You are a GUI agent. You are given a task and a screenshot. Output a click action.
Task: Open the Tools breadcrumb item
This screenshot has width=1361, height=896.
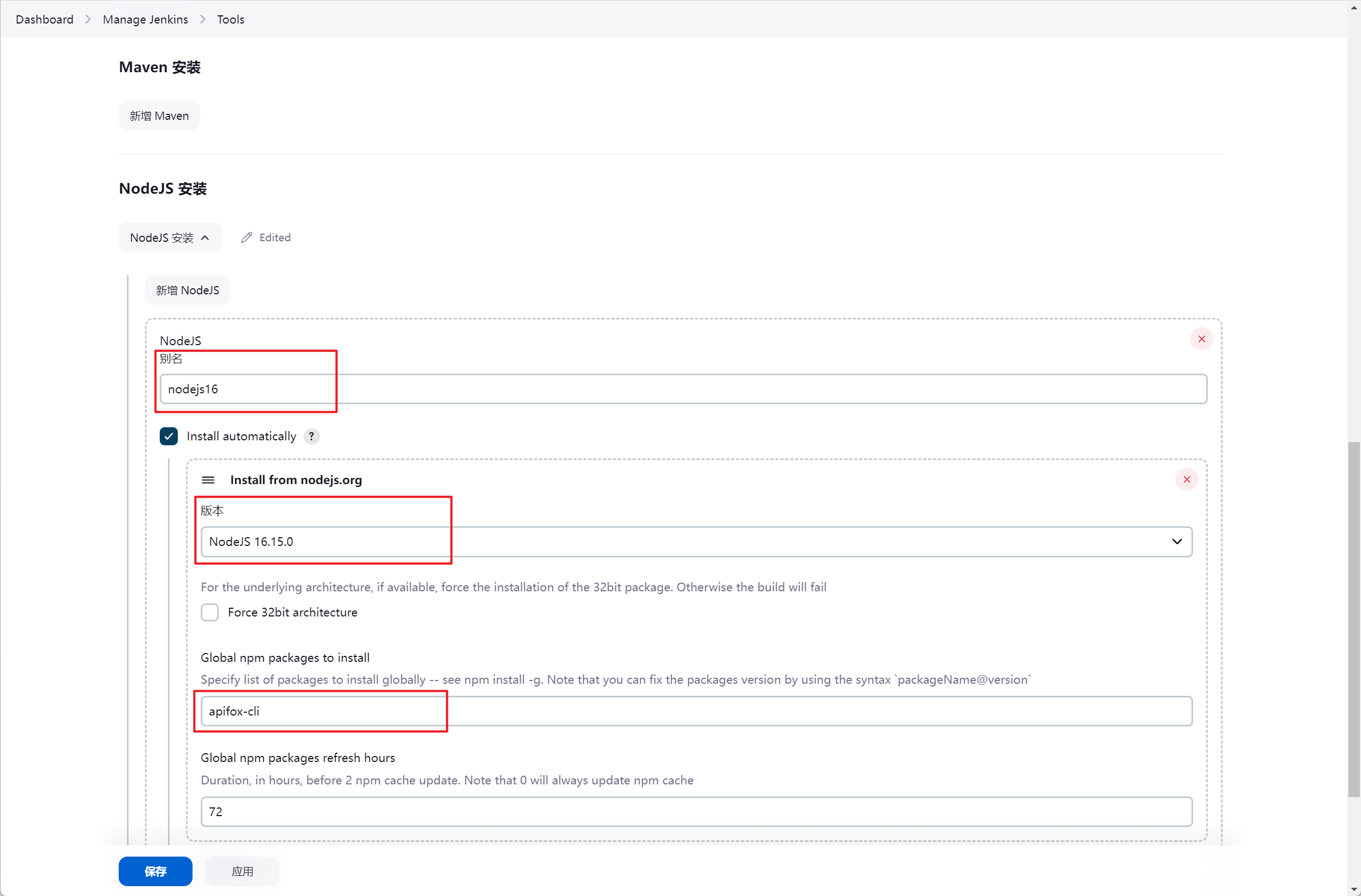coord(230,20)
